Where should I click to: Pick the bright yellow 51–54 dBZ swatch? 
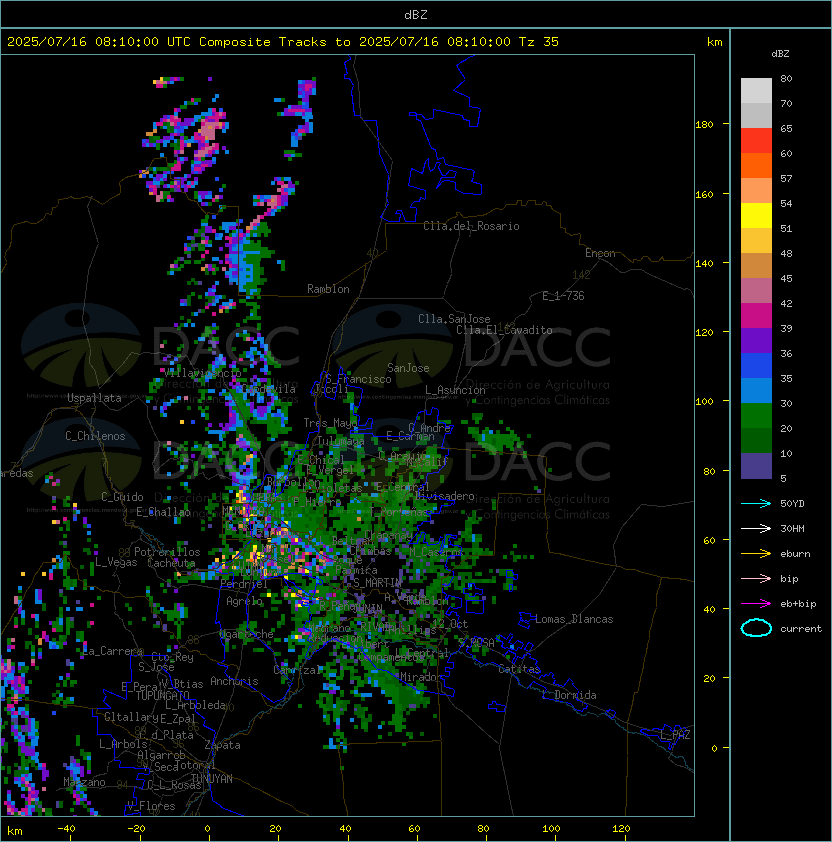[756, 216]
